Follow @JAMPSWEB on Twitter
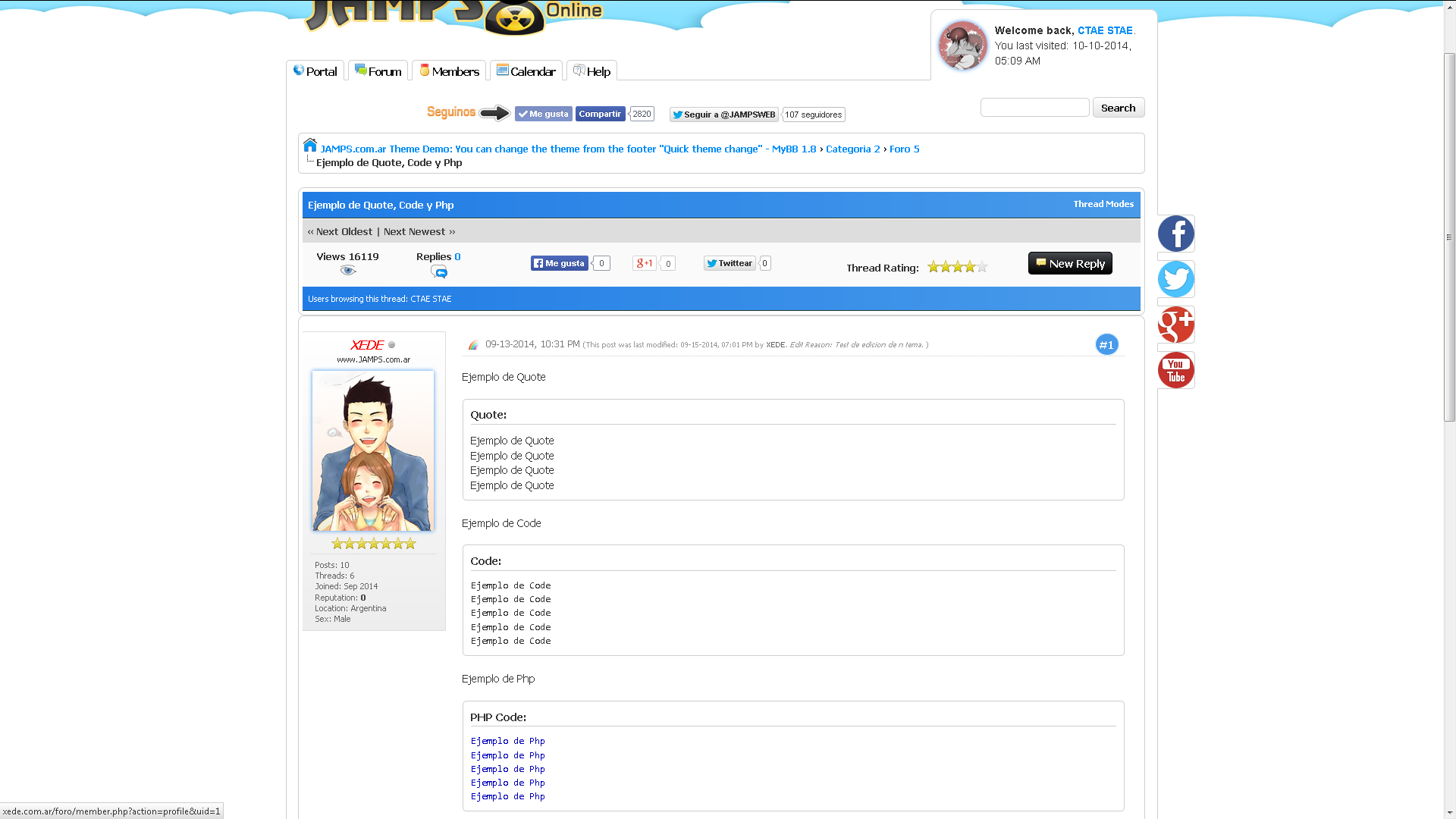 [x=723, y=115]
